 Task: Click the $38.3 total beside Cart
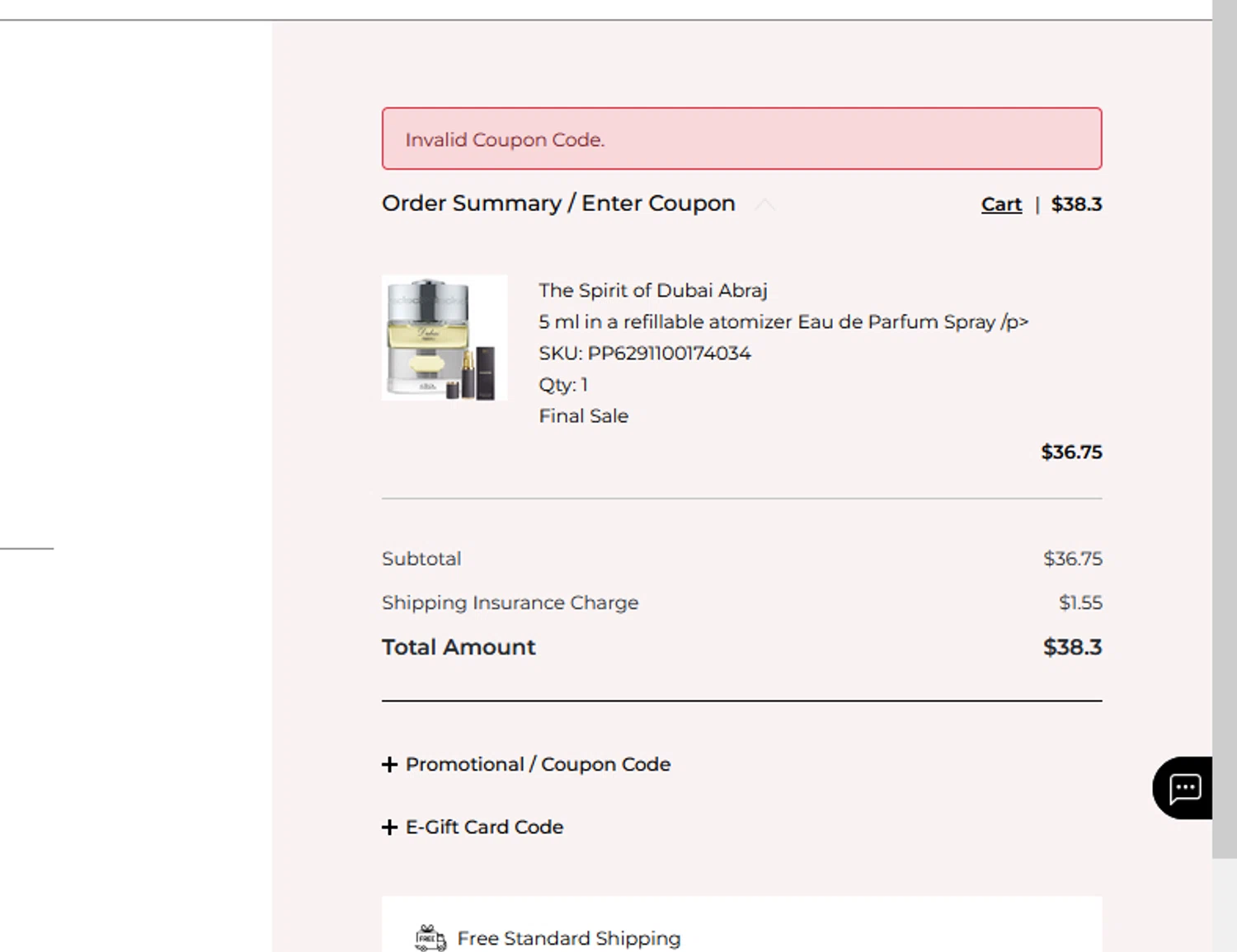(x=1076, y=204)
